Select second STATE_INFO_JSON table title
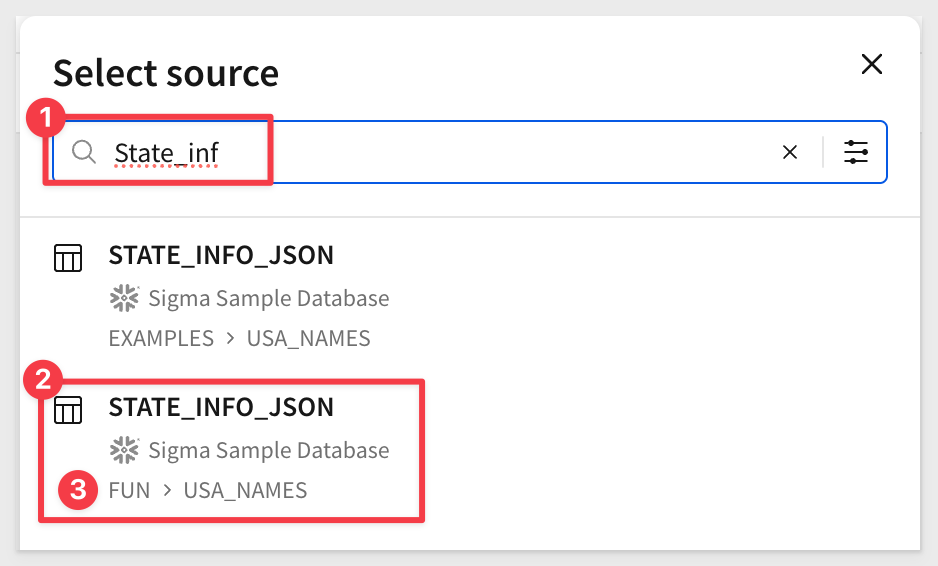938x566 pixels. (x=221, y=407)
